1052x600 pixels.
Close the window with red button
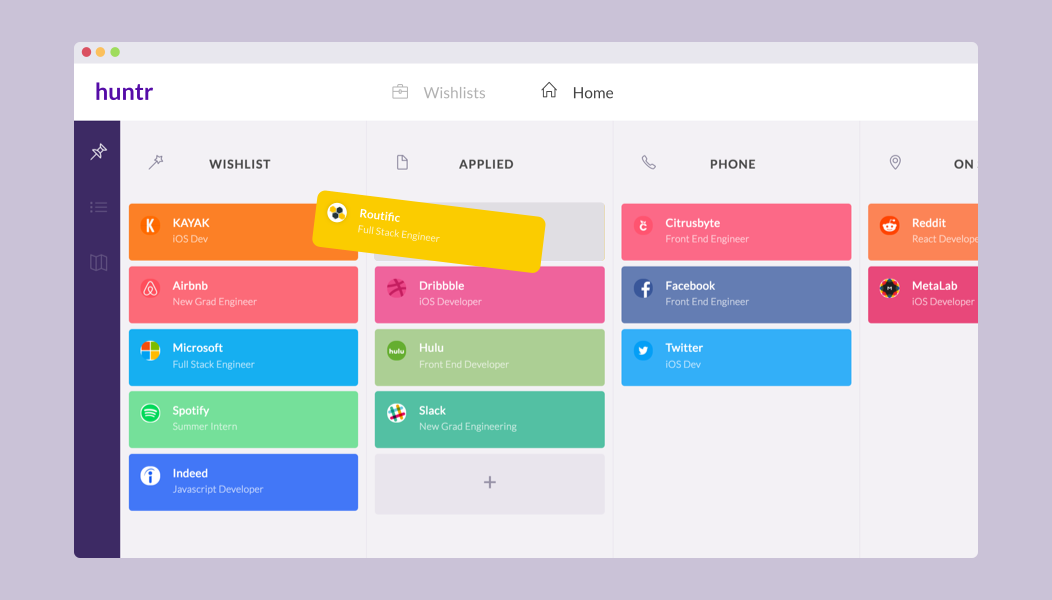coord(87,52)
